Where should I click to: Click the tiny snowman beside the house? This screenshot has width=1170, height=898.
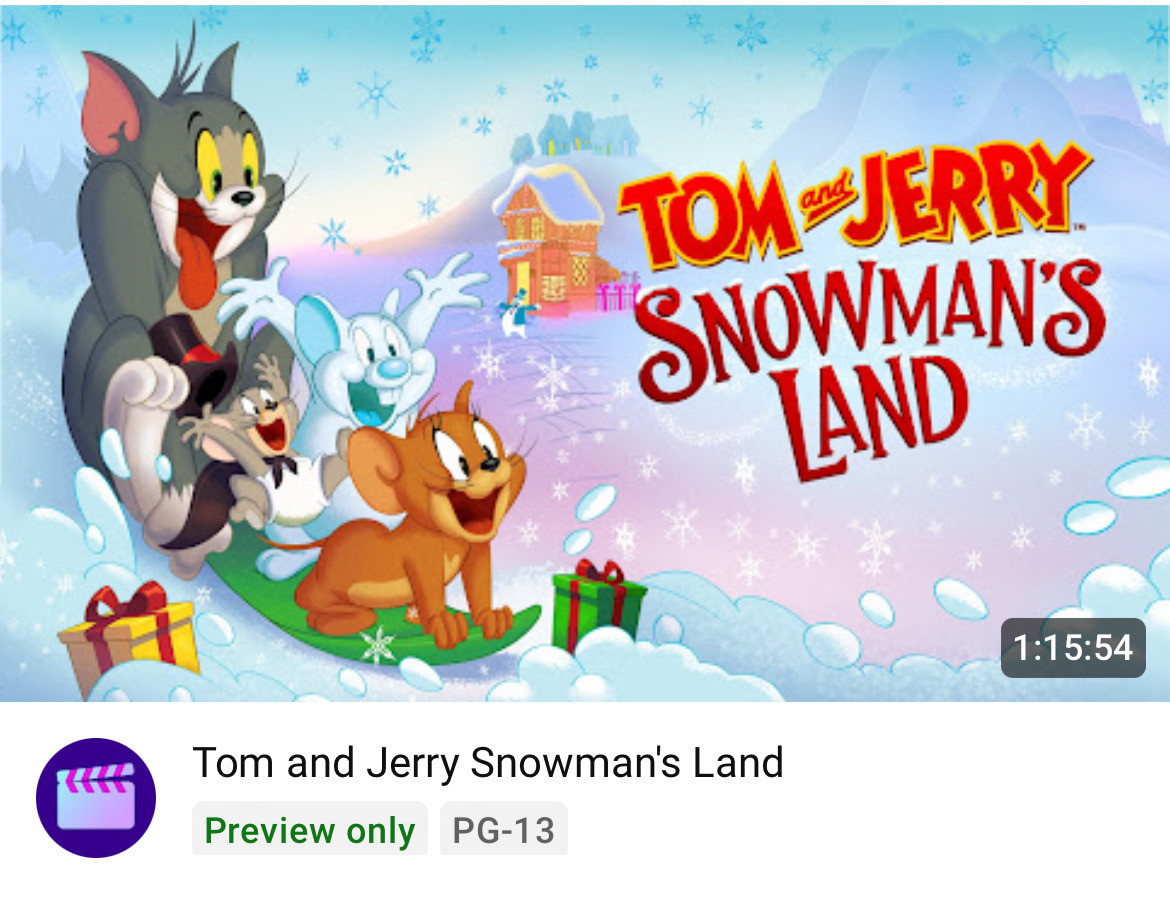pyautogui.click(x=516, y=314)
